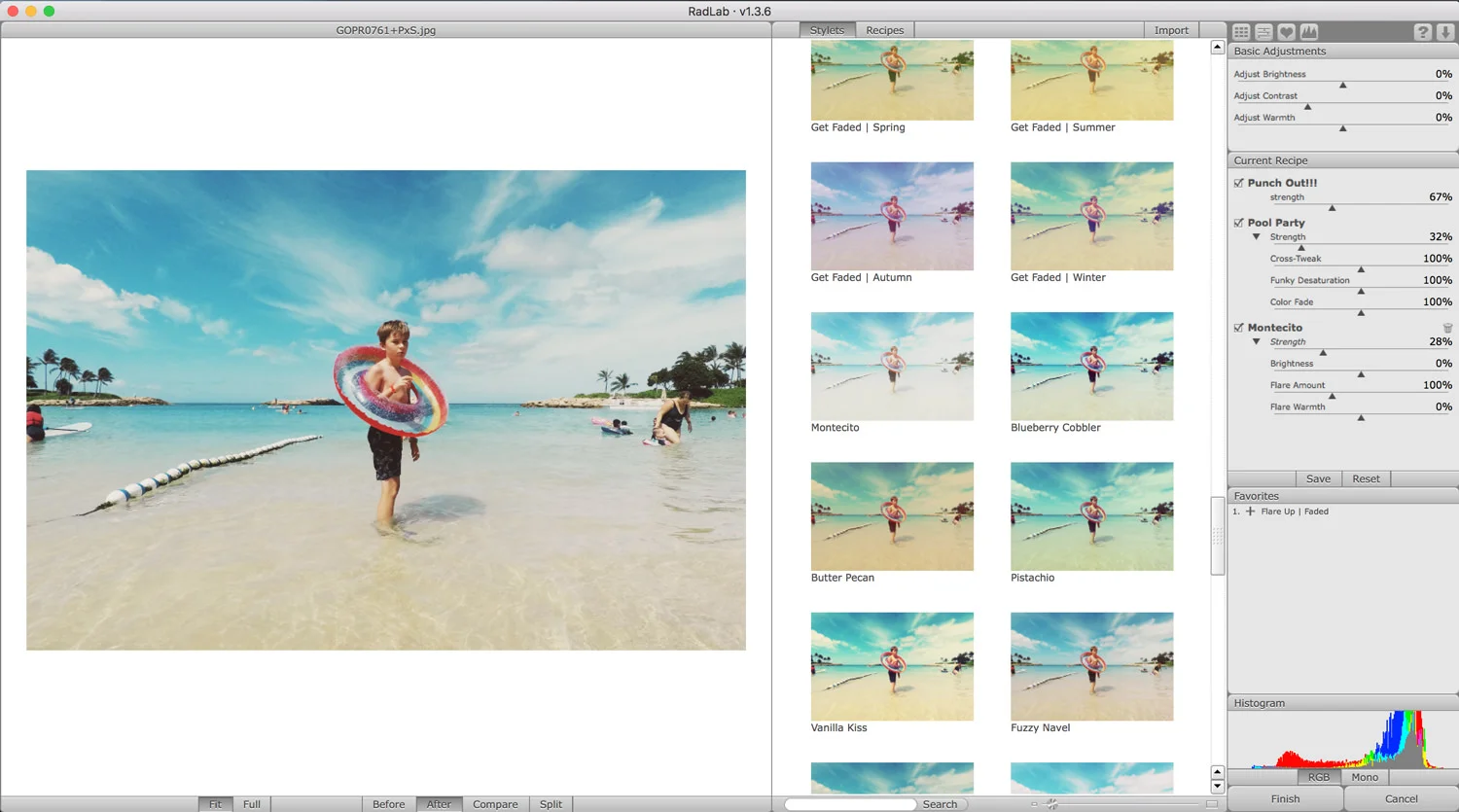Image resolution: width=1459 pixels, height=812 pixels.
Task: Click the Adjust Contrast slider handle
Action: tap(1308, 107)
